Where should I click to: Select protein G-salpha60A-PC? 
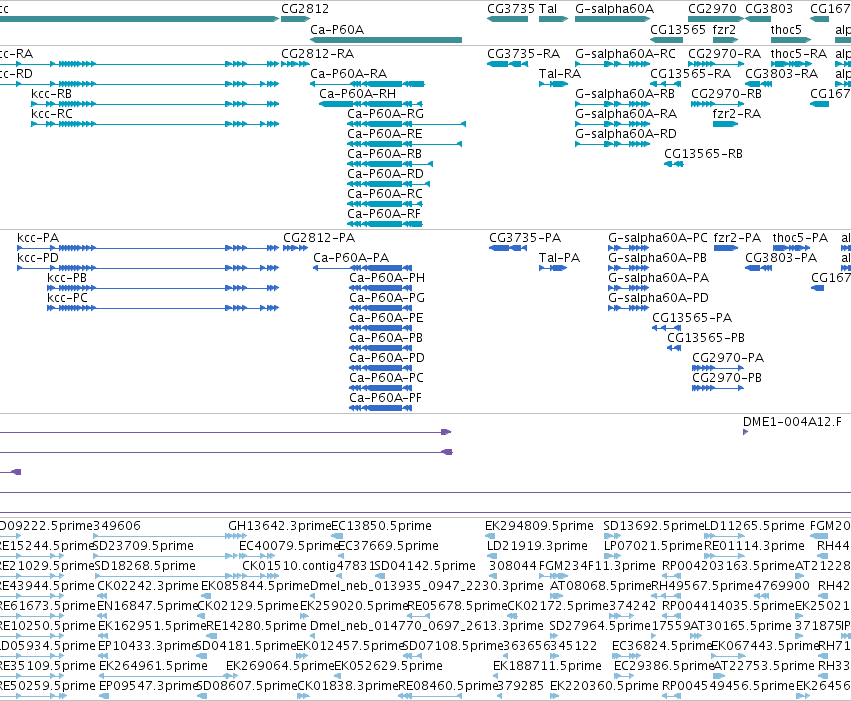coord(658,238)
